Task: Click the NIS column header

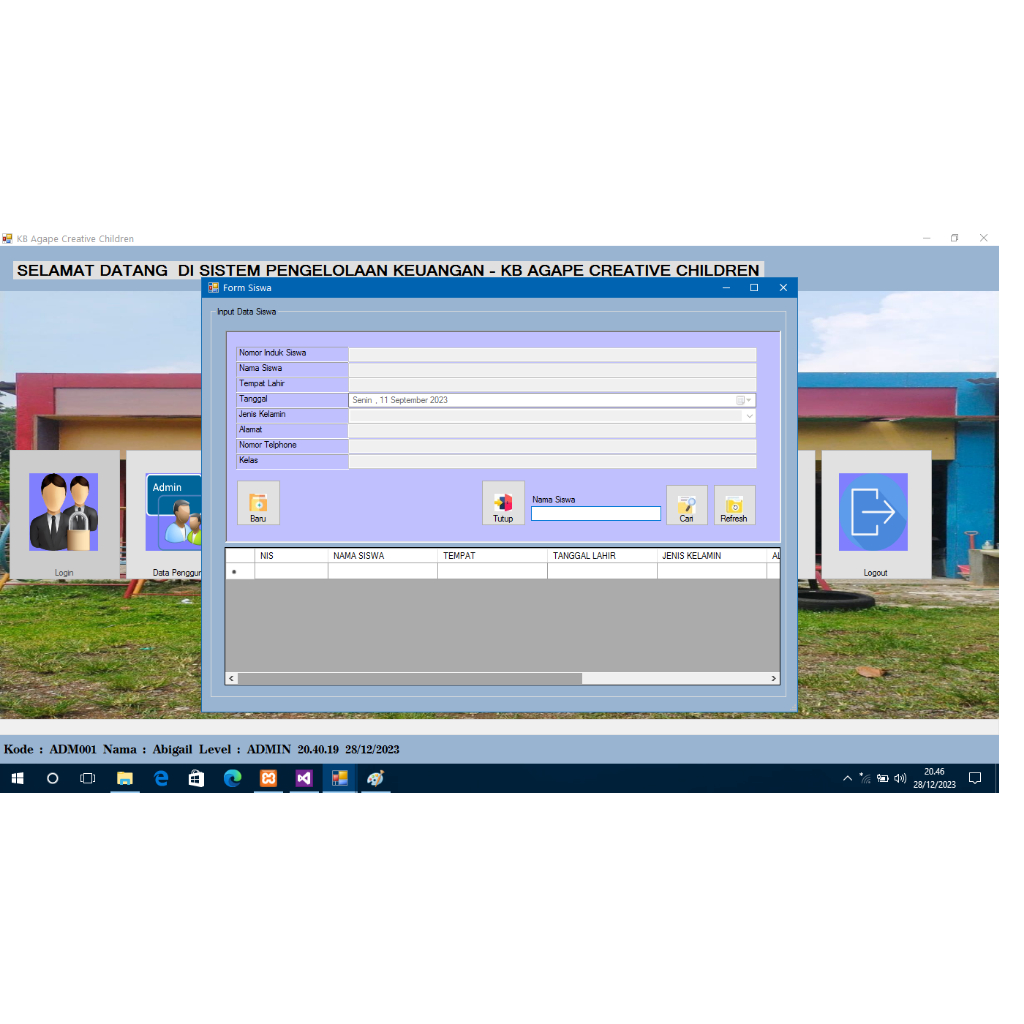Action: (x=291, y=556)
